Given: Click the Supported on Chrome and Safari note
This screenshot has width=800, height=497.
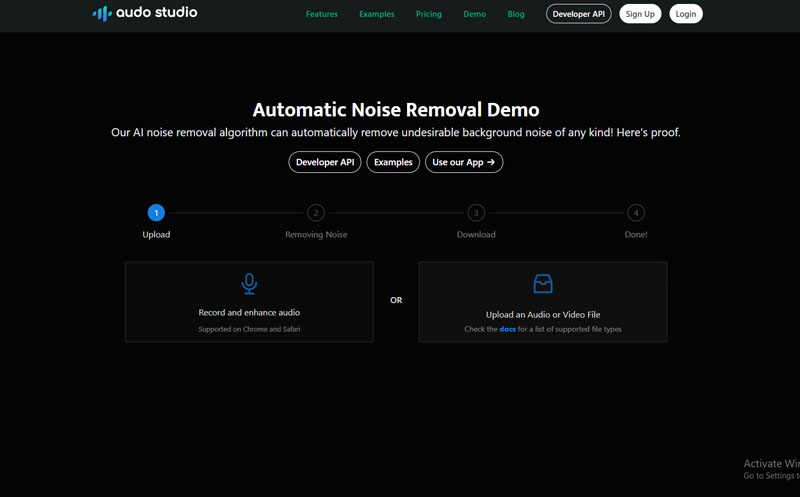Looking at the screenshot, I should click(249, 329).
